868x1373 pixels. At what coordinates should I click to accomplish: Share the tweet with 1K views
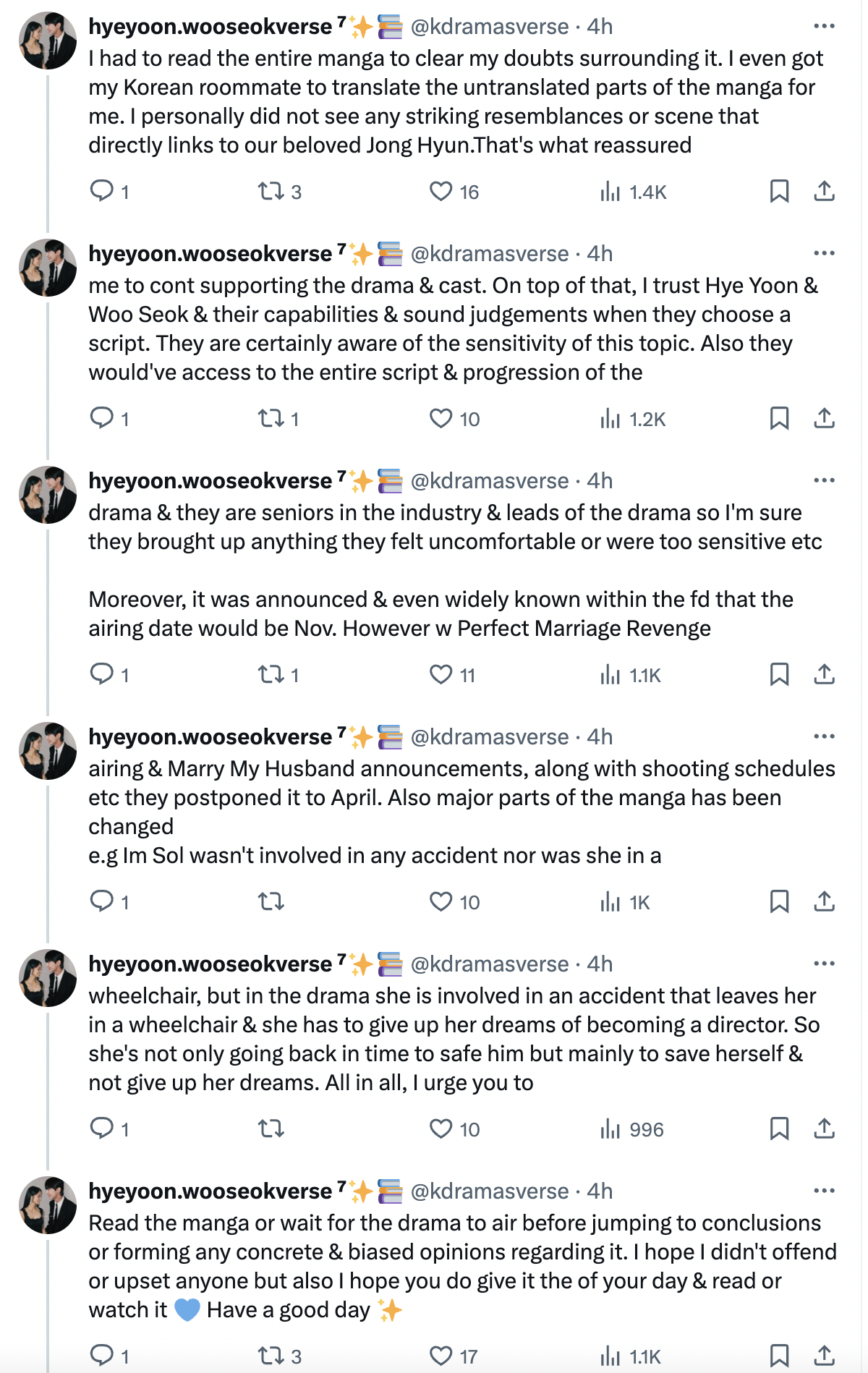tap(825, 901)
